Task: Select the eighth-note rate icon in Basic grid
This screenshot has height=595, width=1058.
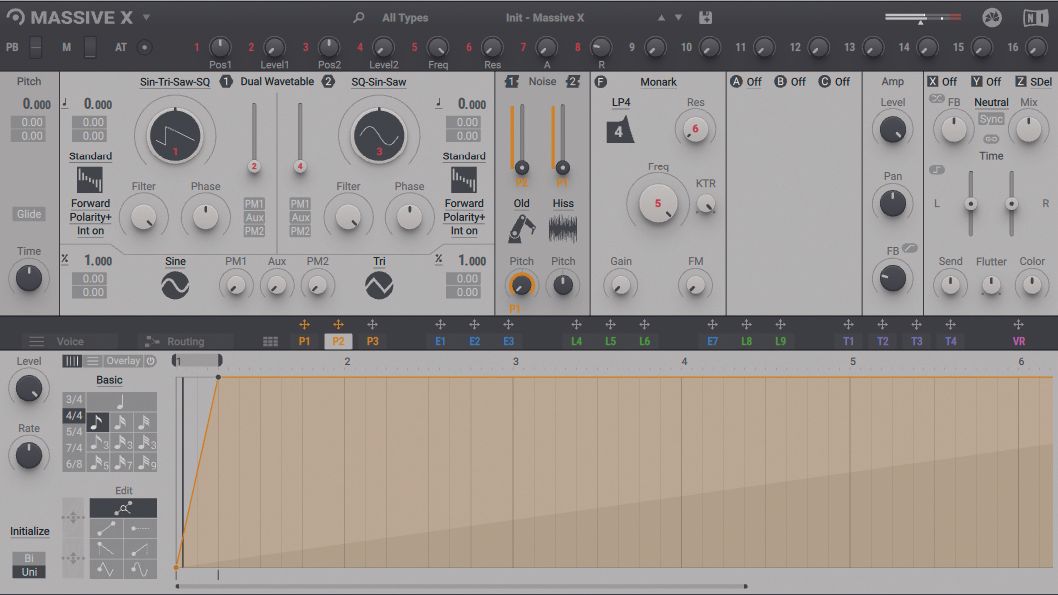Action: (x=97, y=422)
